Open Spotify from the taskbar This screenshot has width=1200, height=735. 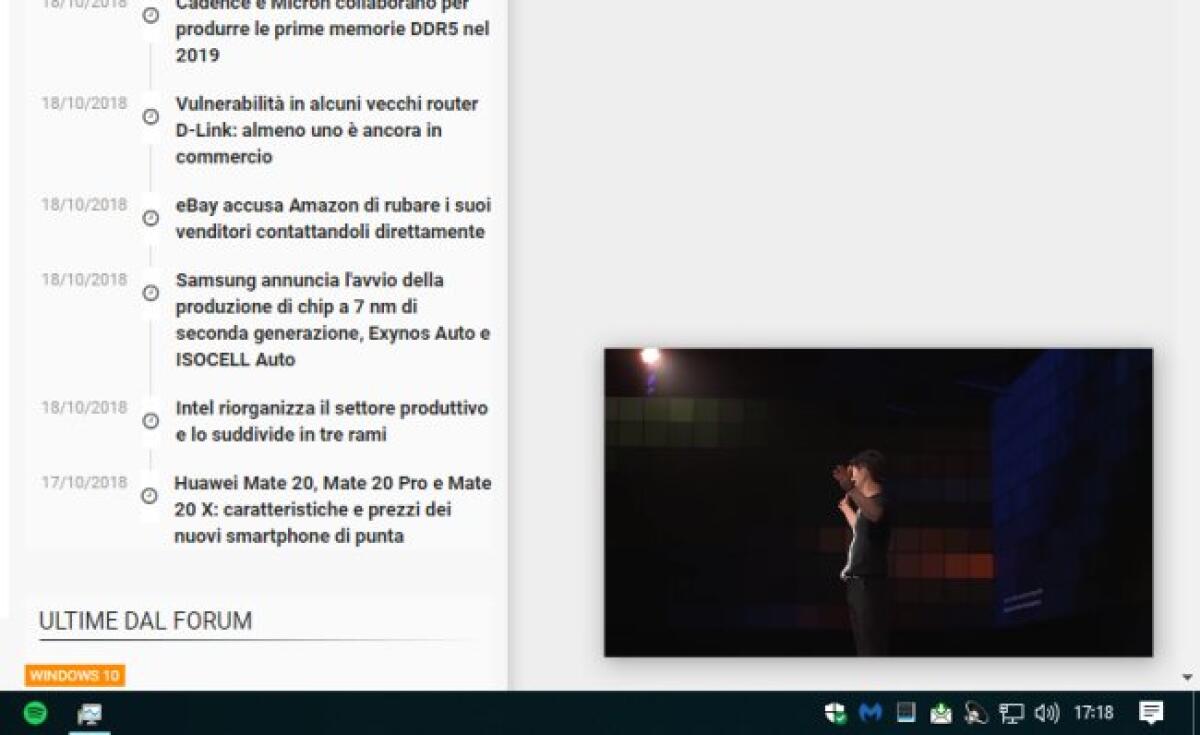35,714
